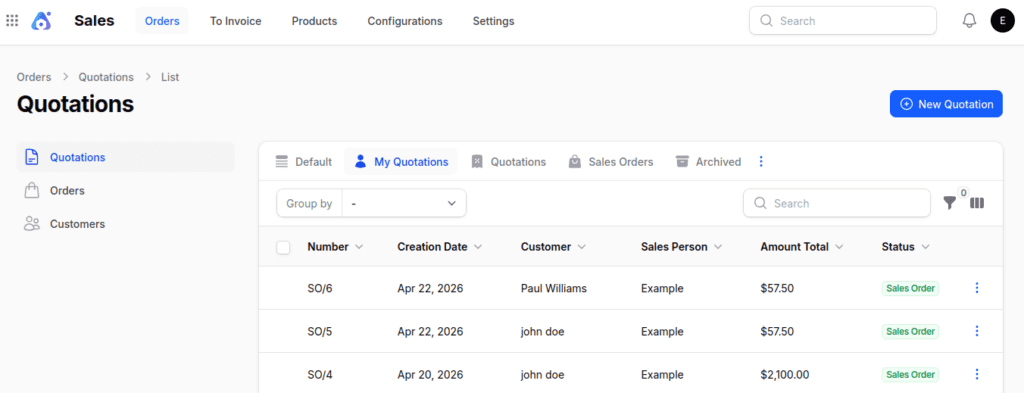Click the Apr 20, 2026 date
The width and height of the screenshot is (1024, 393).
coord(430,375)
